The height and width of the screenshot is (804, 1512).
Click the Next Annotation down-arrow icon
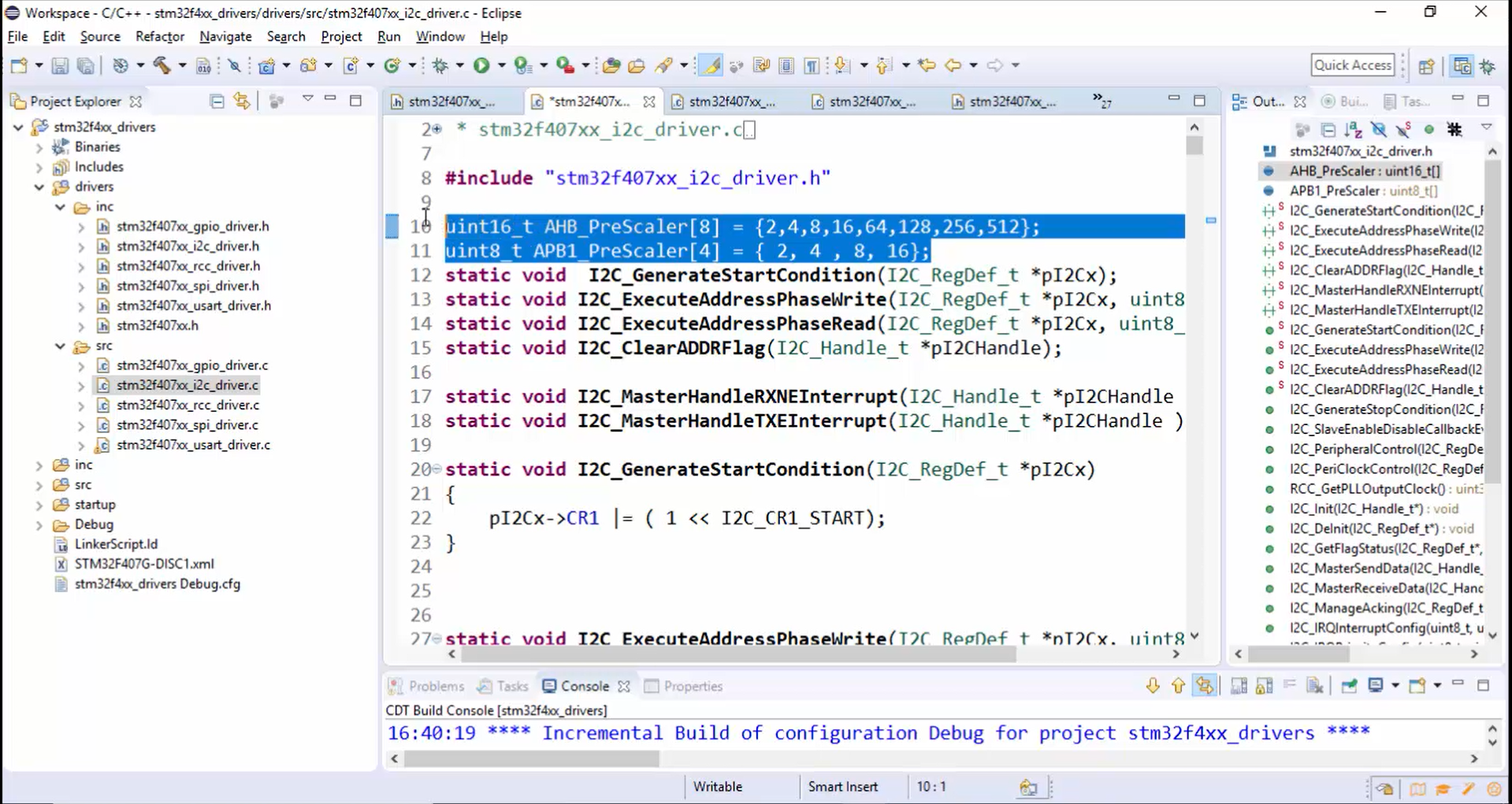click(842, 65)
